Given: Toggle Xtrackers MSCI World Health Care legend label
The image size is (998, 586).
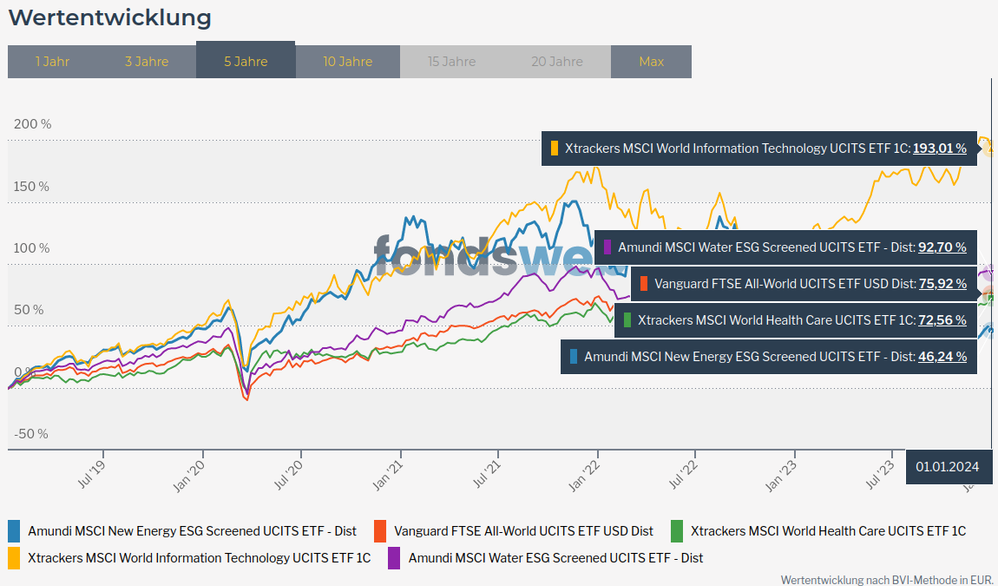Looking at the screenshot, I should coord(828,531).
